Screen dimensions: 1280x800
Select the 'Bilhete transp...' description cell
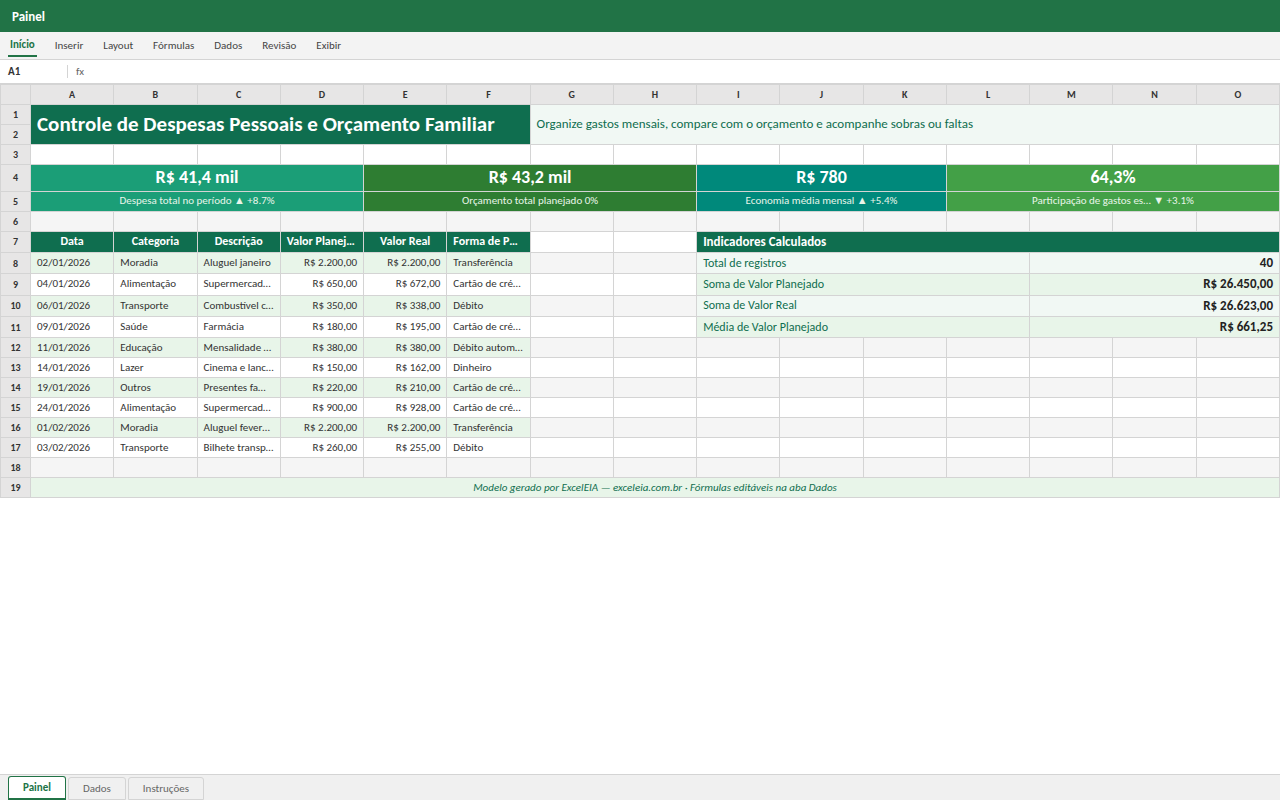239,448
